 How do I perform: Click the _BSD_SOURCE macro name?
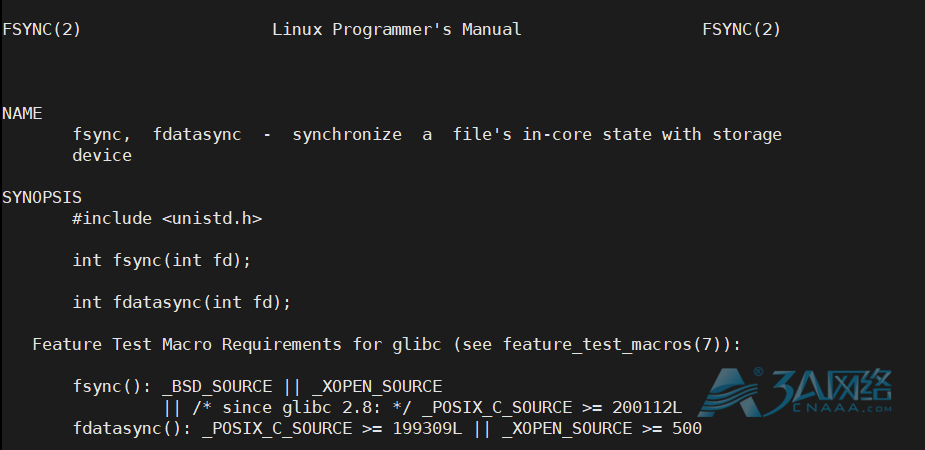[x=216, y=386]
